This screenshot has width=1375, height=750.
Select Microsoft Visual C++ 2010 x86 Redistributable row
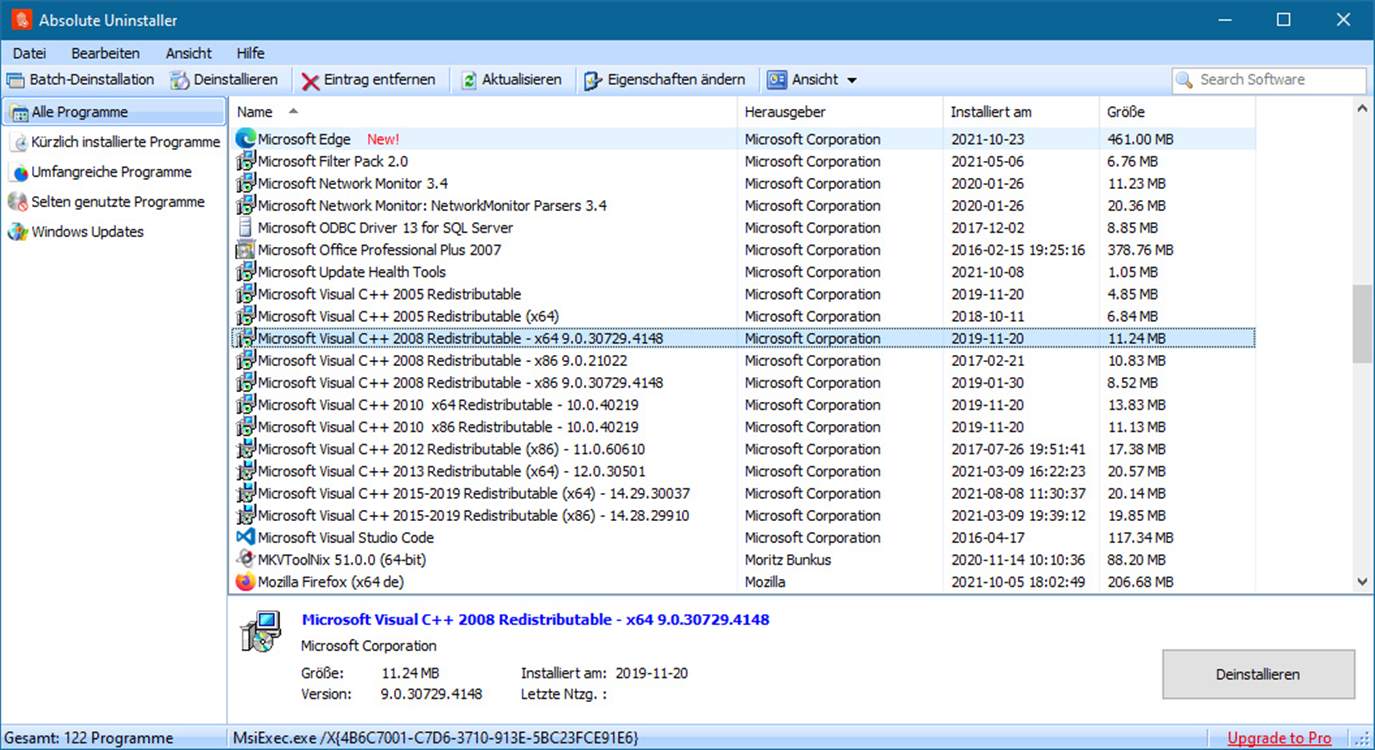[x=743, y=427]
